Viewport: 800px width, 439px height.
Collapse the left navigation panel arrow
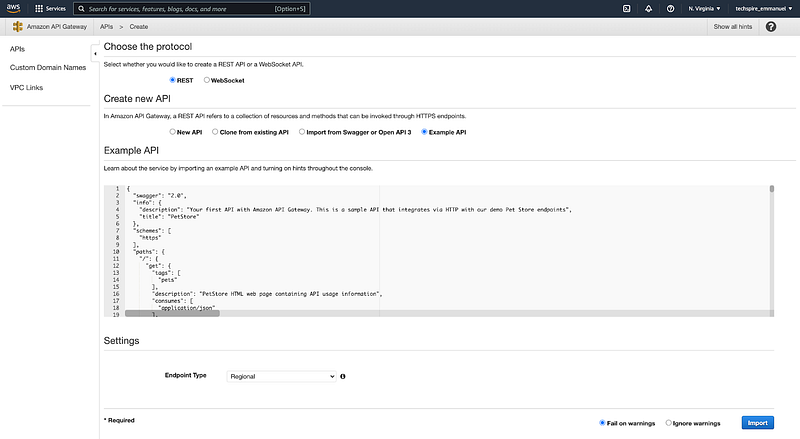tap(95, 54)
